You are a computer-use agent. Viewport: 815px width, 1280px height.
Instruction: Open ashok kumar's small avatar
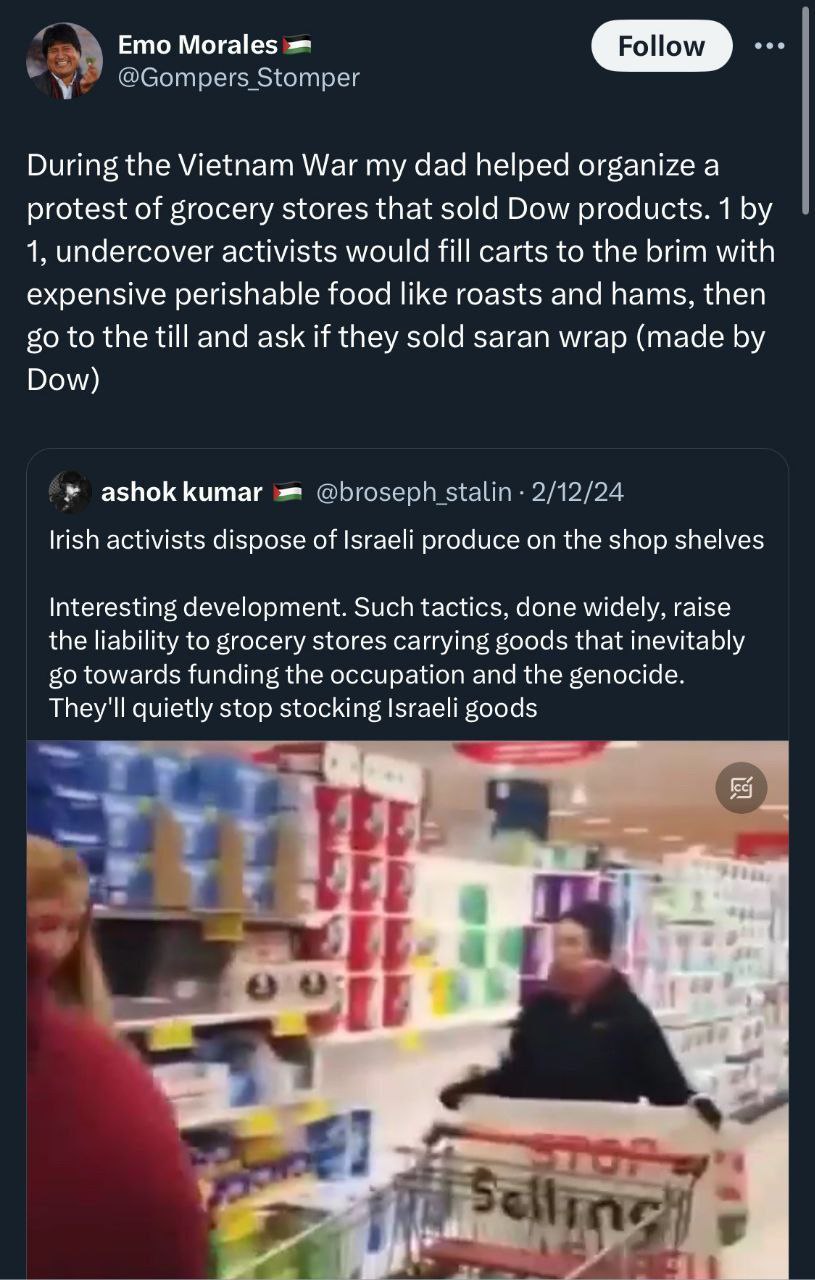pyautogui.click(x=71, y=492)
